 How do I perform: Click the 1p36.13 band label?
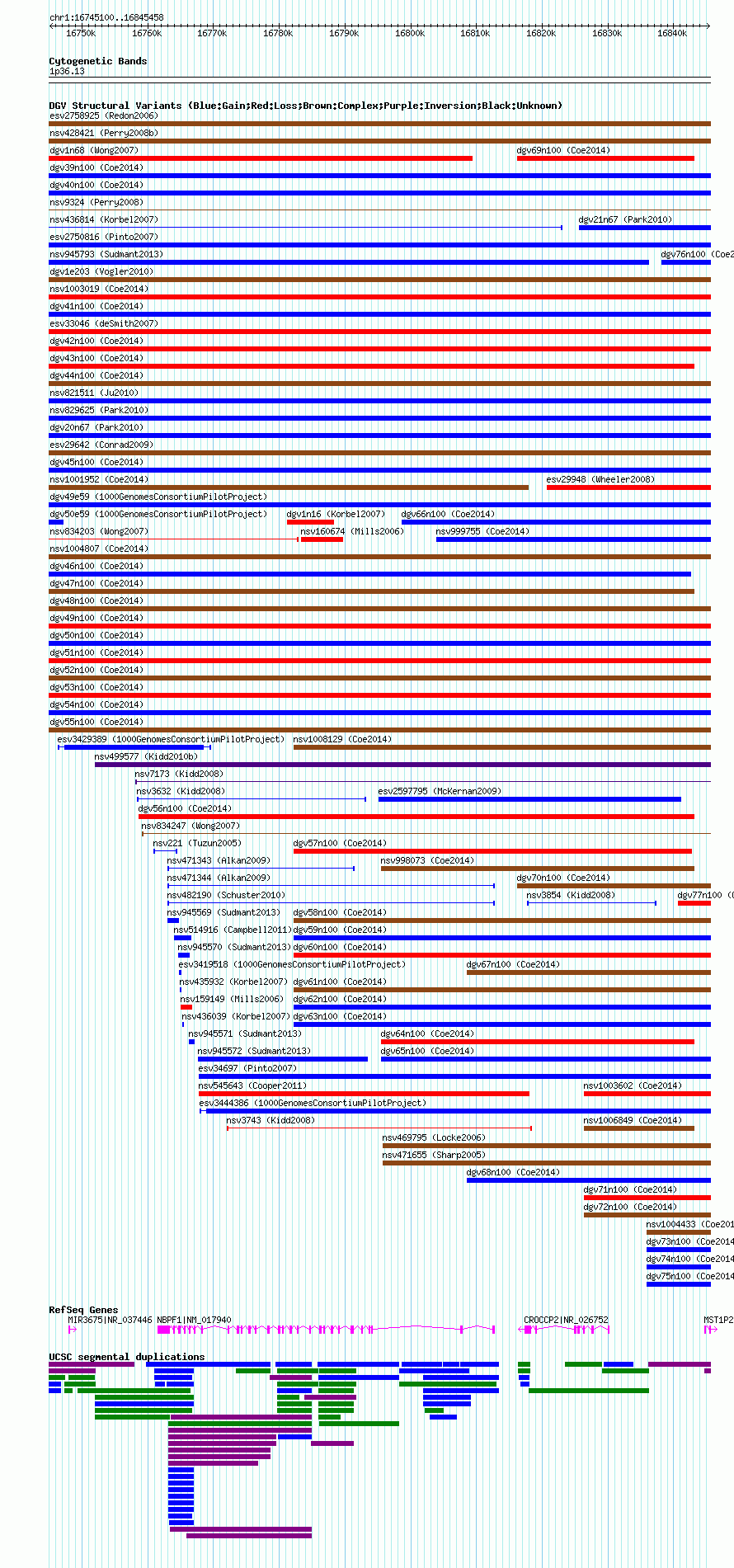(x=67, y=71)
